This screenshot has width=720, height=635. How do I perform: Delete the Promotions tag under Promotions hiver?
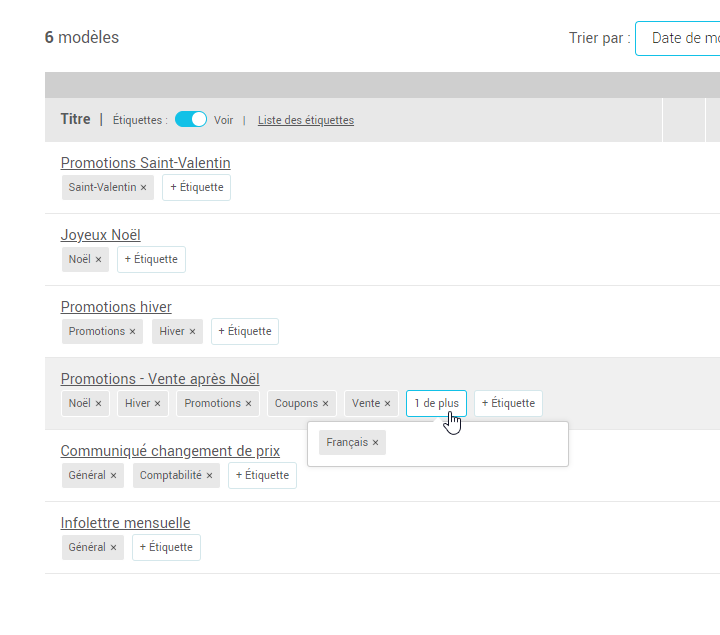133,331
